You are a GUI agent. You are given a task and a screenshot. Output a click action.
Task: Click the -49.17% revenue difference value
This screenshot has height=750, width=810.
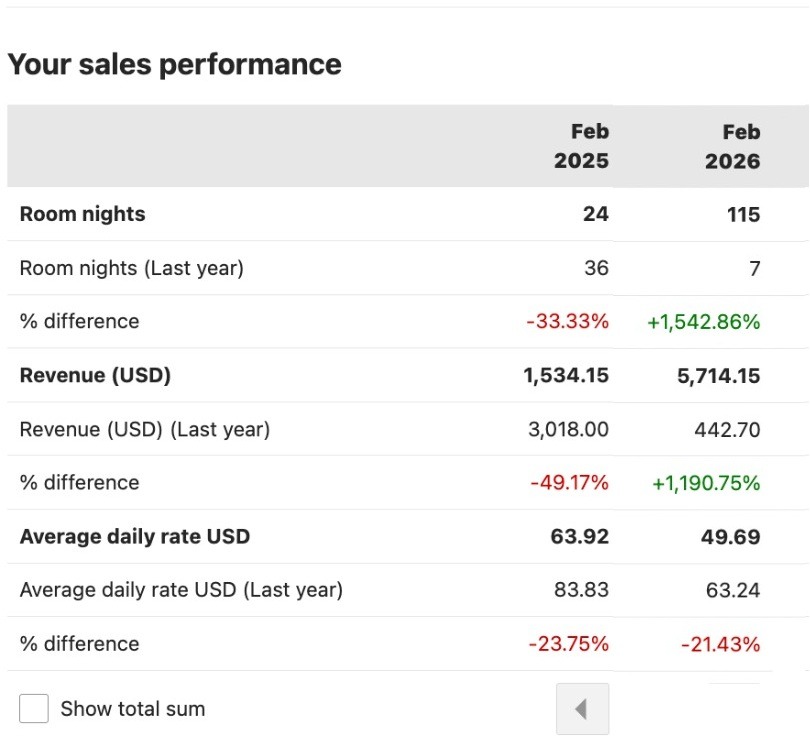pos(569,483)
